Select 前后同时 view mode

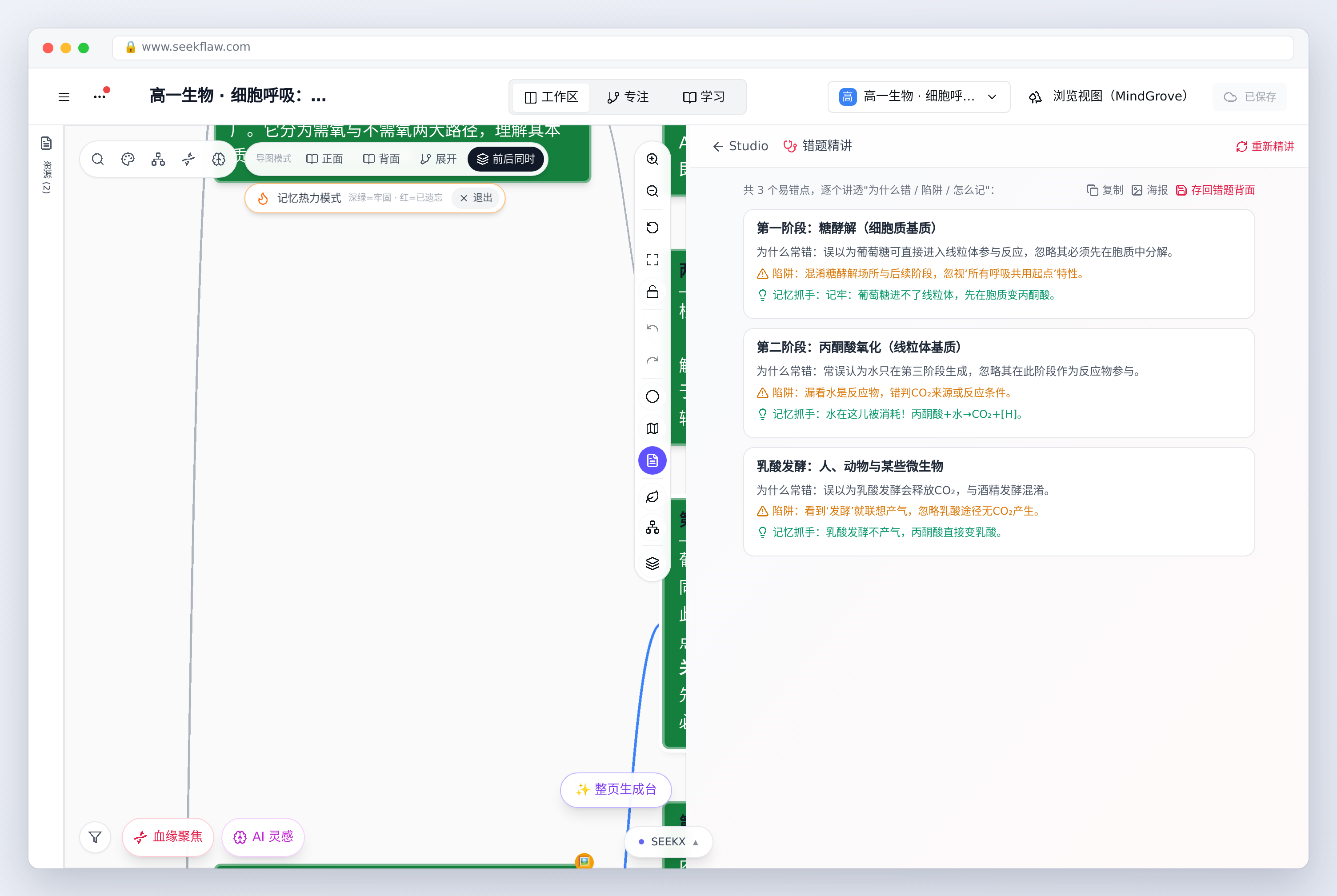point(506,159)
